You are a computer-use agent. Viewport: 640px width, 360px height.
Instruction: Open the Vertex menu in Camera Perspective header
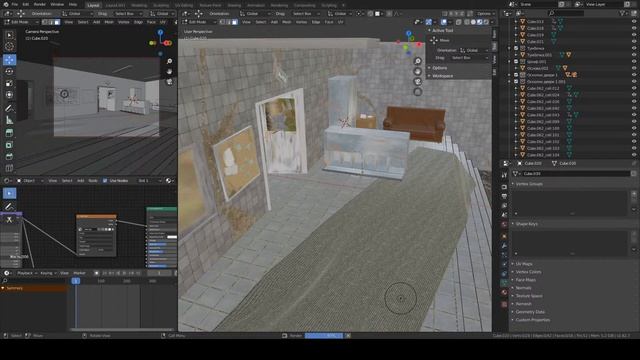124,22
